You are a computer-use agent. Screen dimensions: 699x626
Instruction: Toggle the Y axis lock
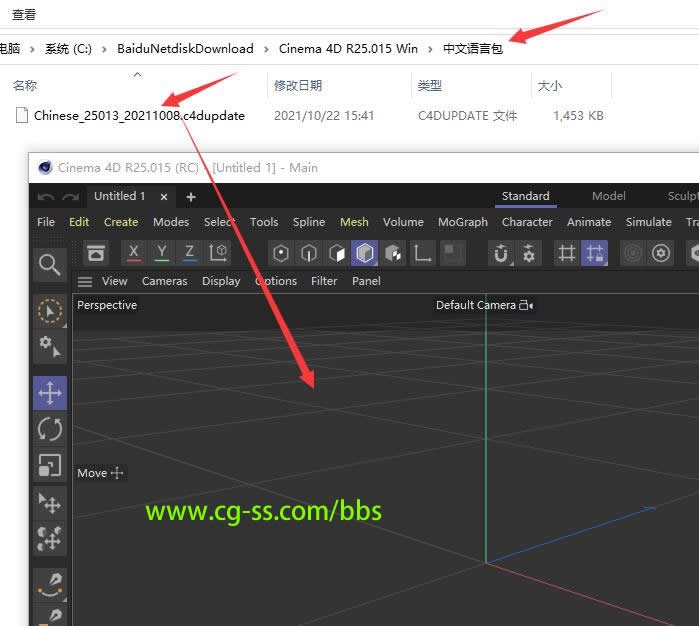coord(162,253)
